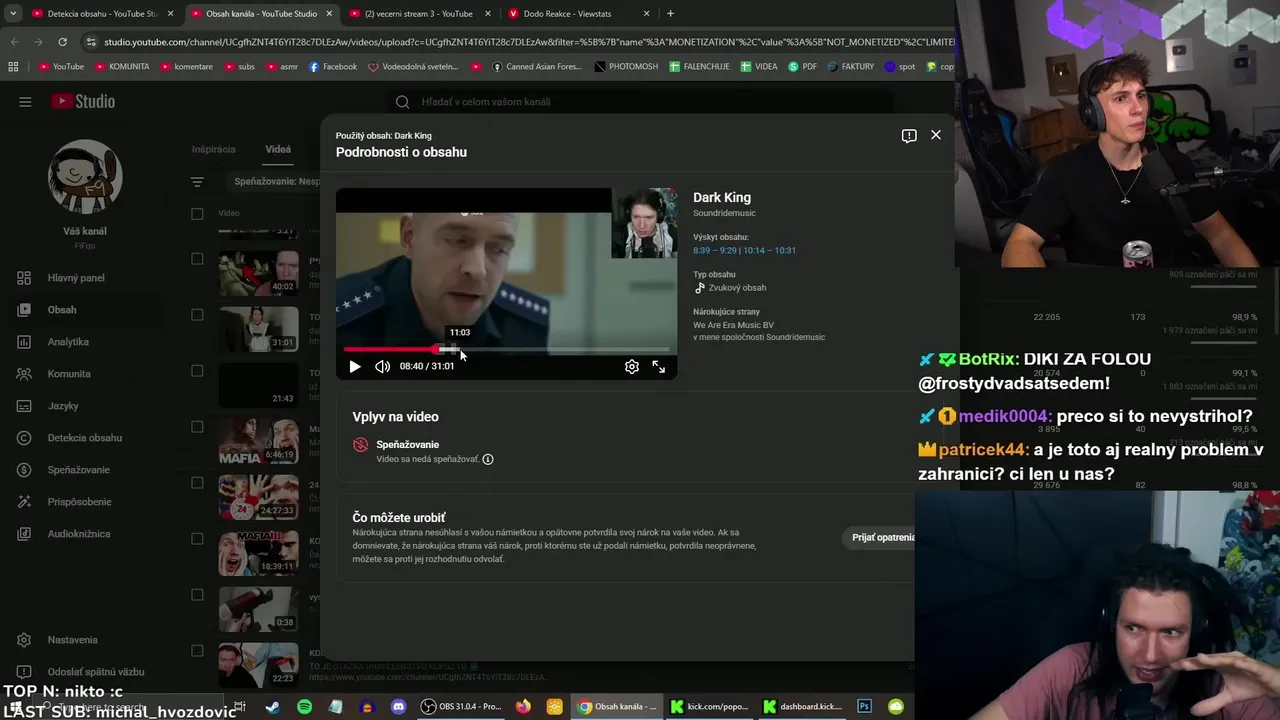Play the Dark King claim preview video
Screen dimensions: 1280x720
click(354, 367)
